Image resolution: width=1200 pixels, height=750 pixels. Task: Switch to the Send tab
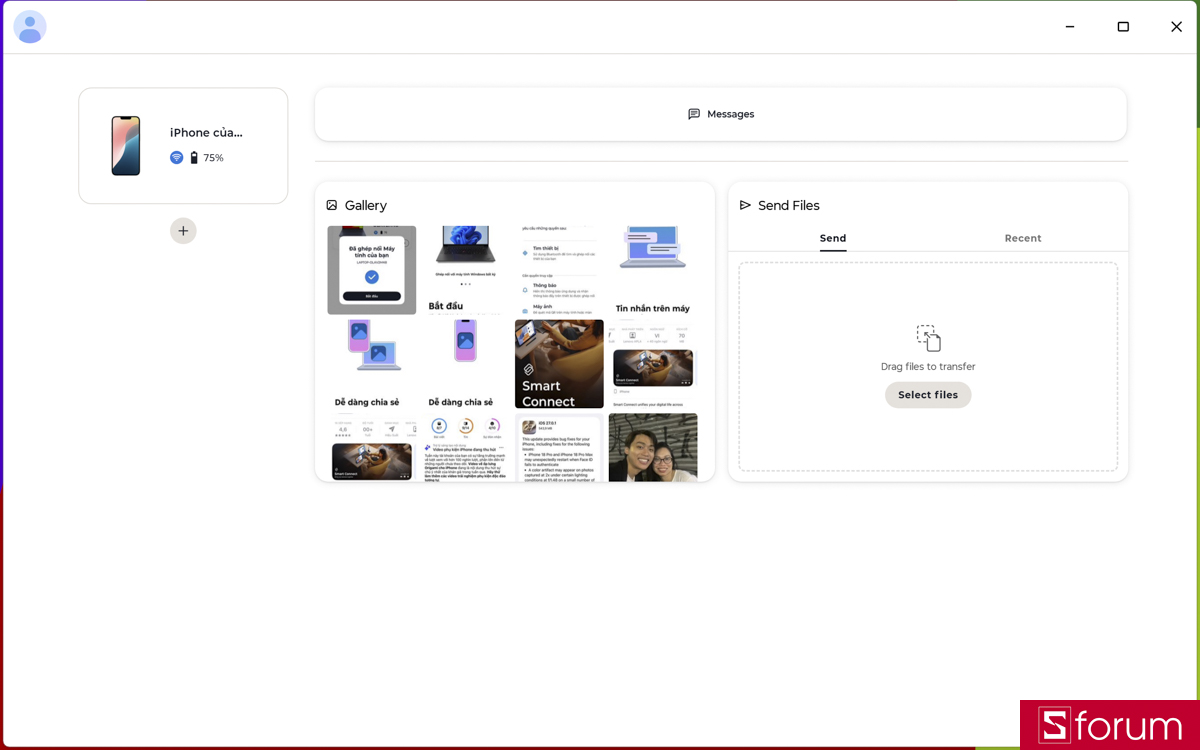833,238
